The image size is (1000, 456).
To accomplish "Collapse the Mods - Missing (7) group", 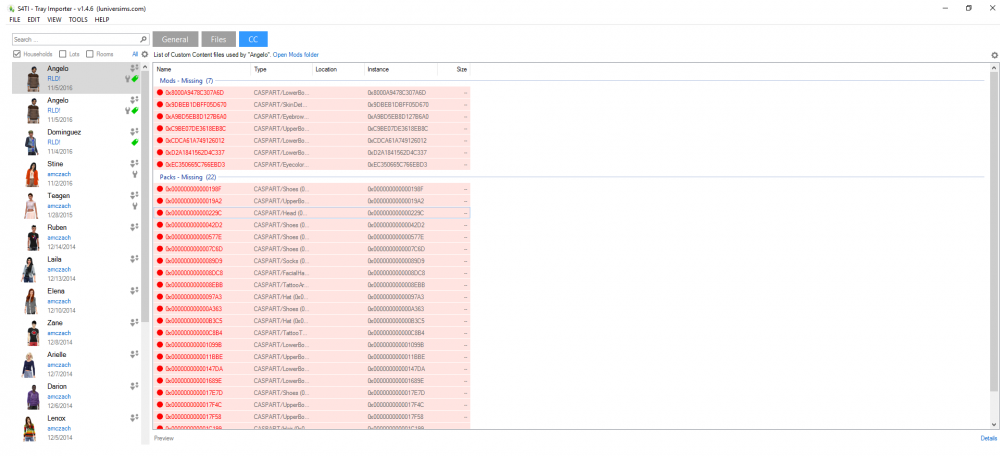I will pyautogui.click(x=185, y=81).
